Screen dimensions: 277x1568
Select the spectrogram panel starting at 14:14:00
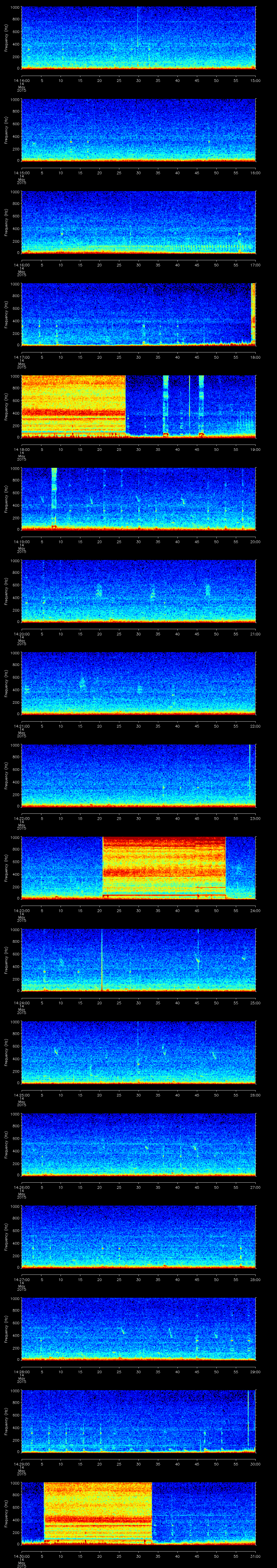tap(139, 38)
